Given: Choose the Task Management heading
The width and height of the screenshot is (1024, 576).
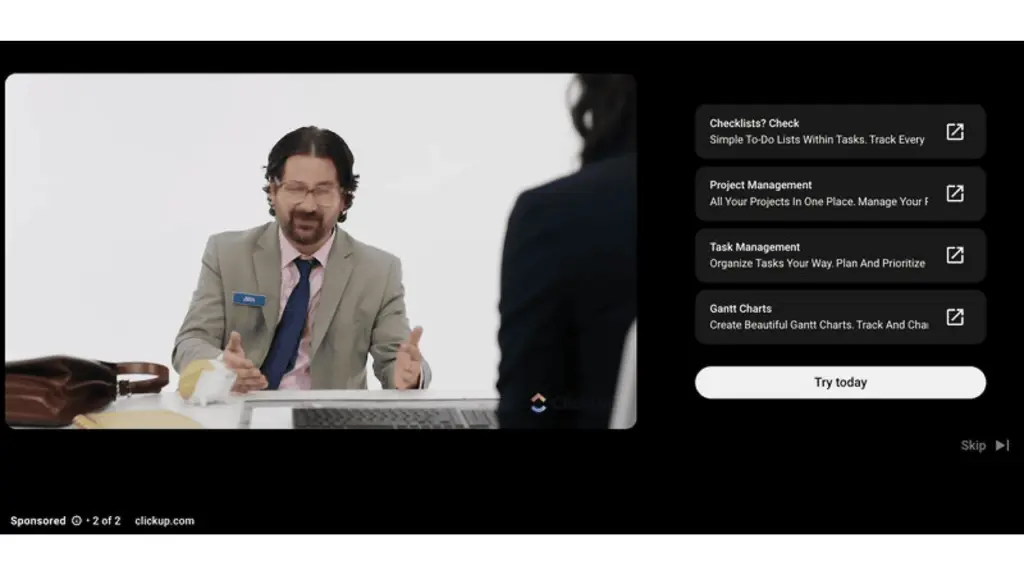Looking at the screenshot, I should 754,247.
